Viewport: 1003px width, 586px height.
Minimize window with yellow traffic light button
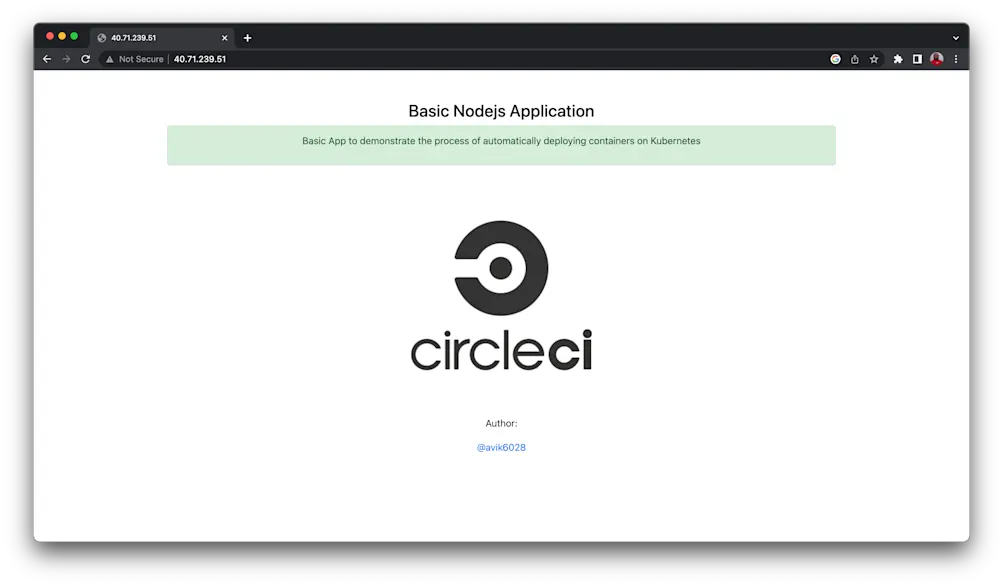62,36
